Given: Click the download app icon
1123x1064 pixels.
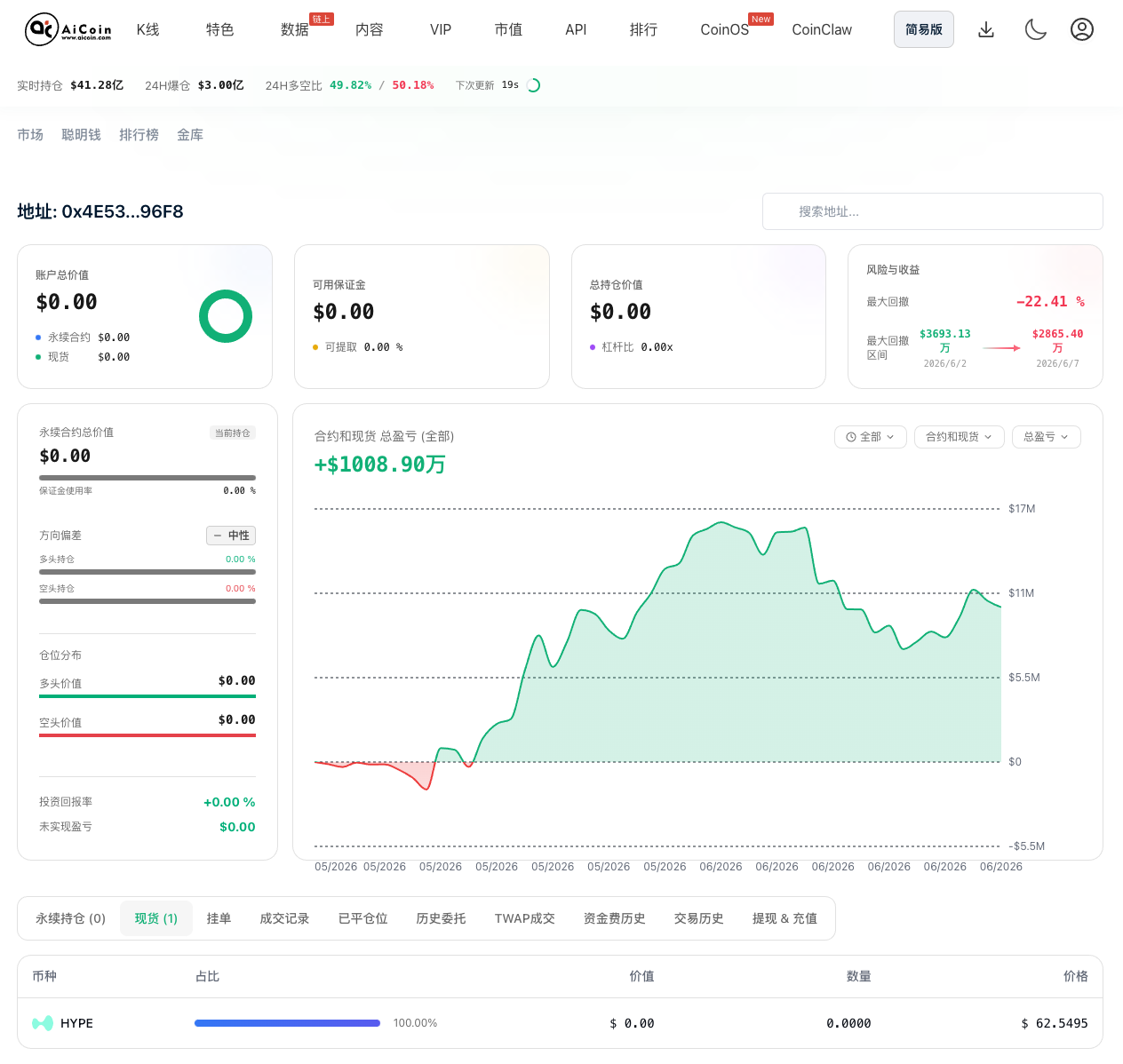Looking at the screenshot, I should tap(986, 29).
